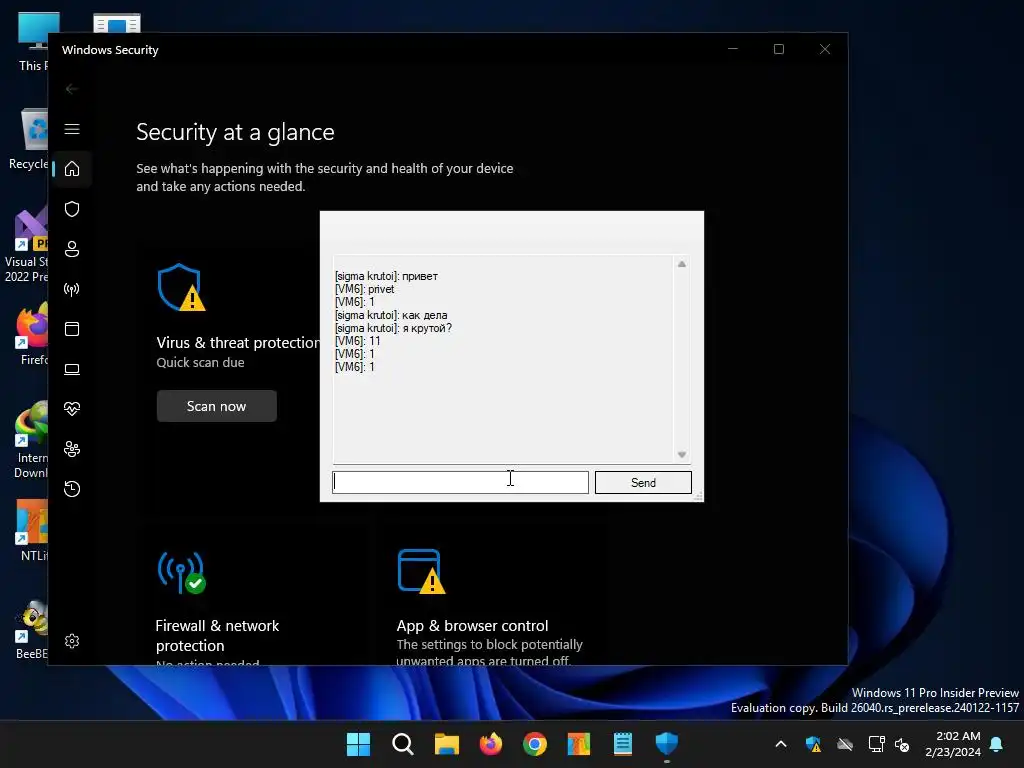
Task: Open Settings gear in Windows Security
Action: click(72, 641)
